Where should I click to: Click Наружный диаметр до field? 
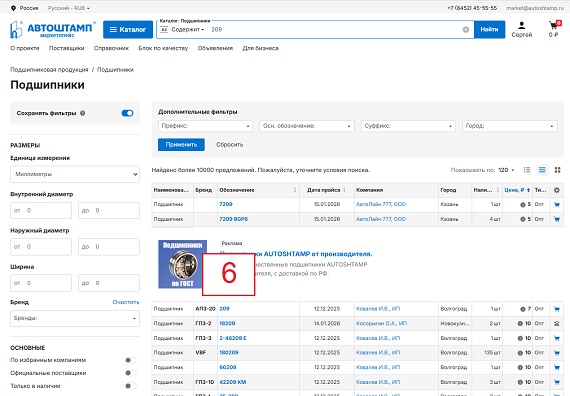click(x=109, y=247)
